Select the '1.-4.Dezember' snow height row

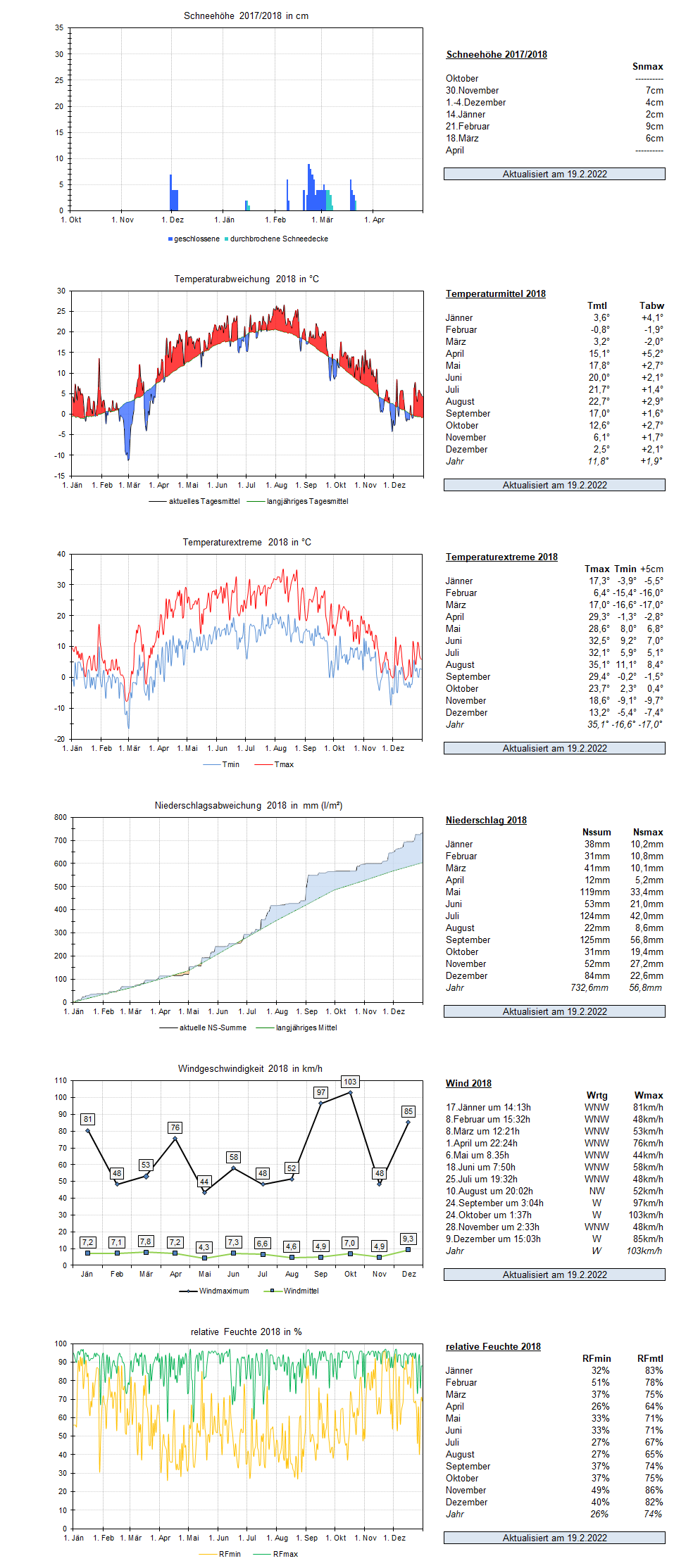pyautogui.click(x=554, y=102)
